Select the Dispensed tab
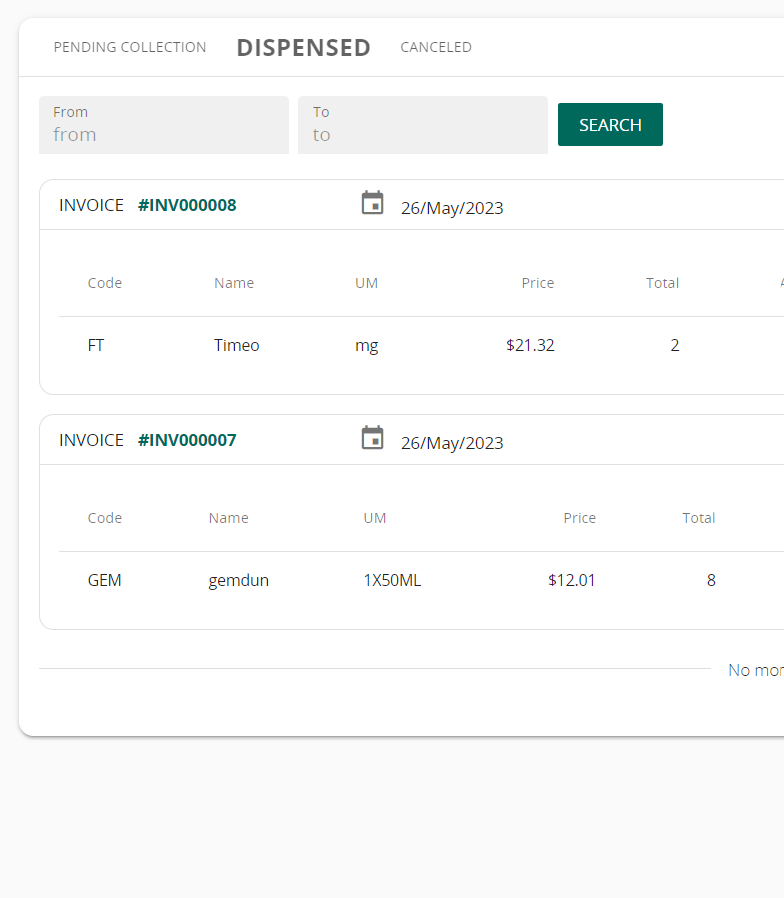 click(x=303, y=47)
